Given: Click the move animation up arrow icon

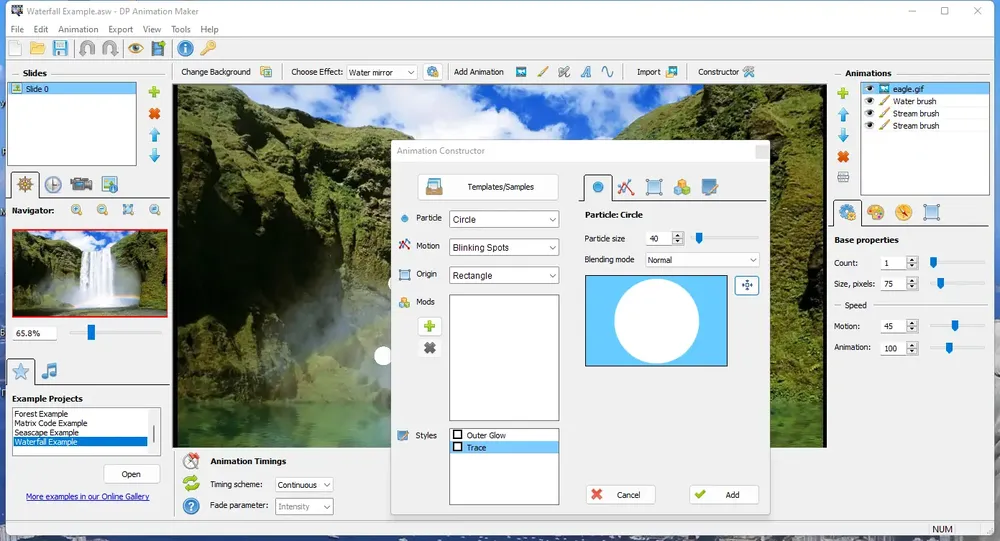Looking at the screenshot, I should (843, 115).
